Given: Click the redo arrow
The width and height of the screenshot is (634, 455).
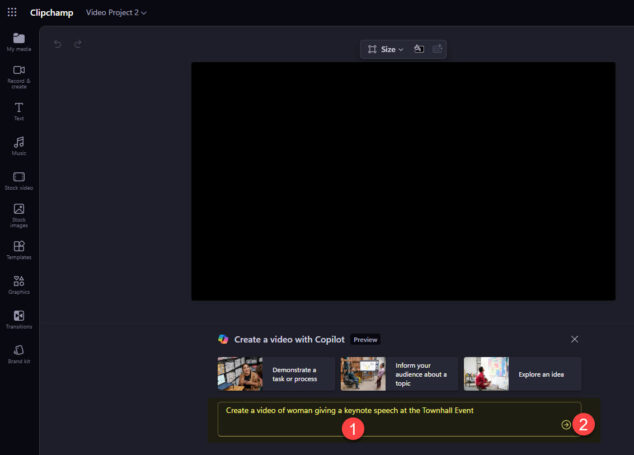Looking at the screenshot, I should [x=78, y=44].
